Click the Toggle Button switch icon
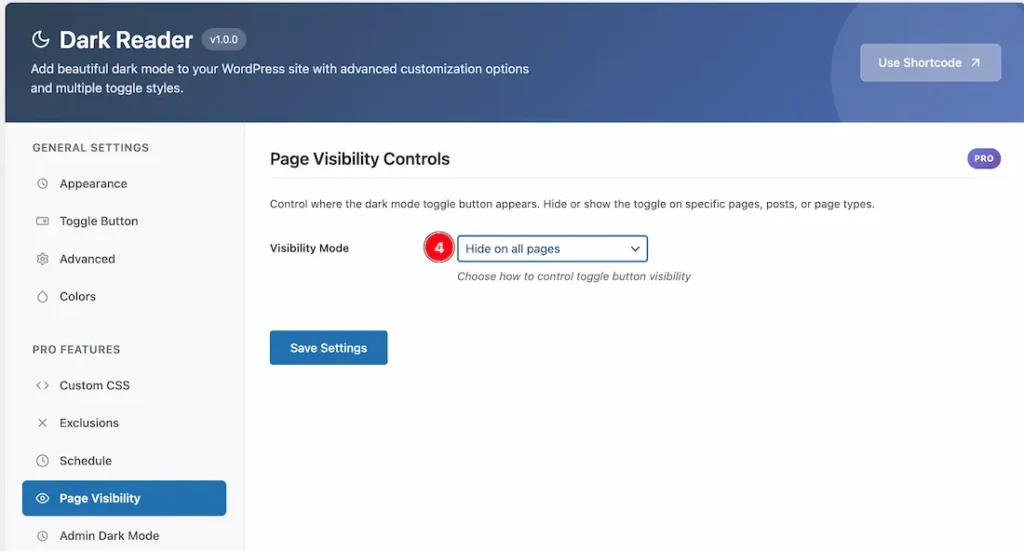The image size is (1024, 551). point(42,221)
